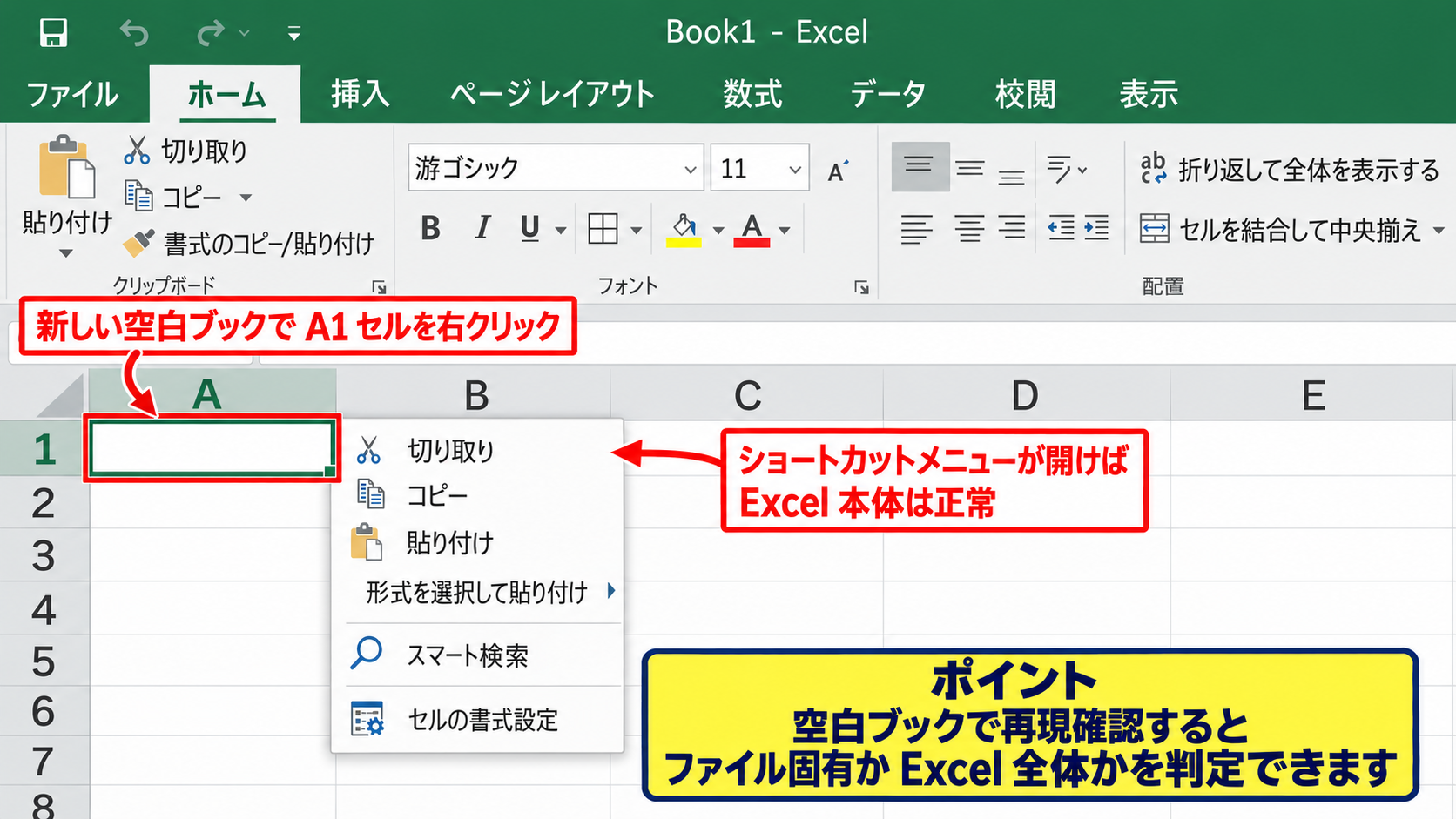Click the Redo arrow icon

pos(211,33)
